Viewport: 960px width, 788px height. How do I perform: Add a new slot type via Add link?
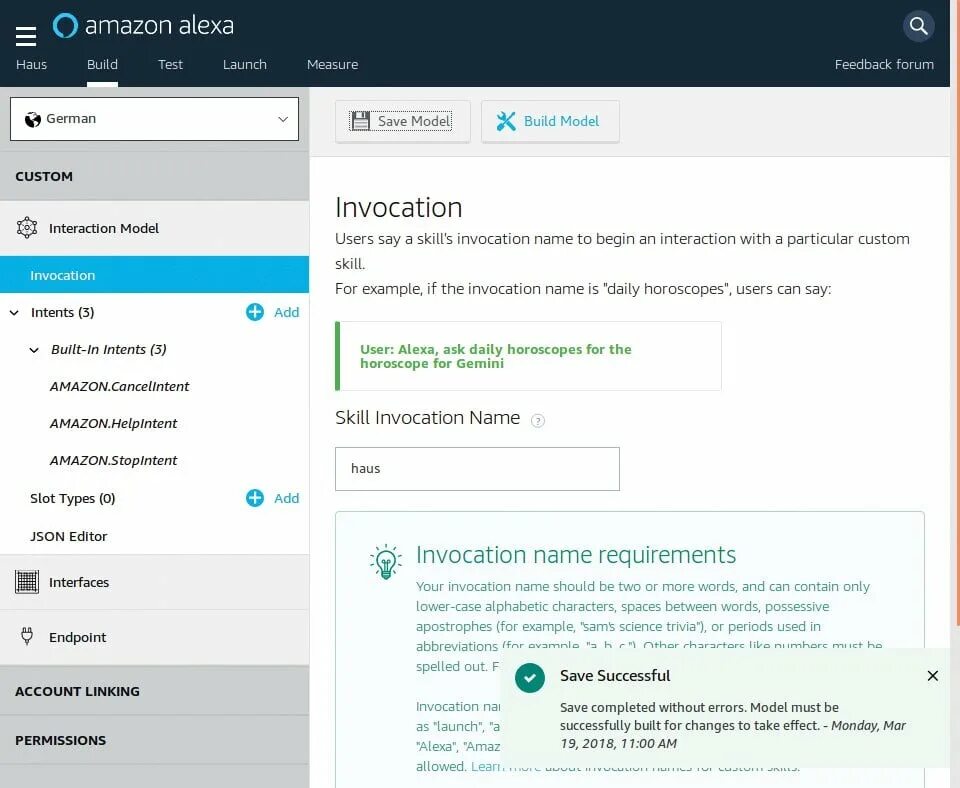coord(287,498)
